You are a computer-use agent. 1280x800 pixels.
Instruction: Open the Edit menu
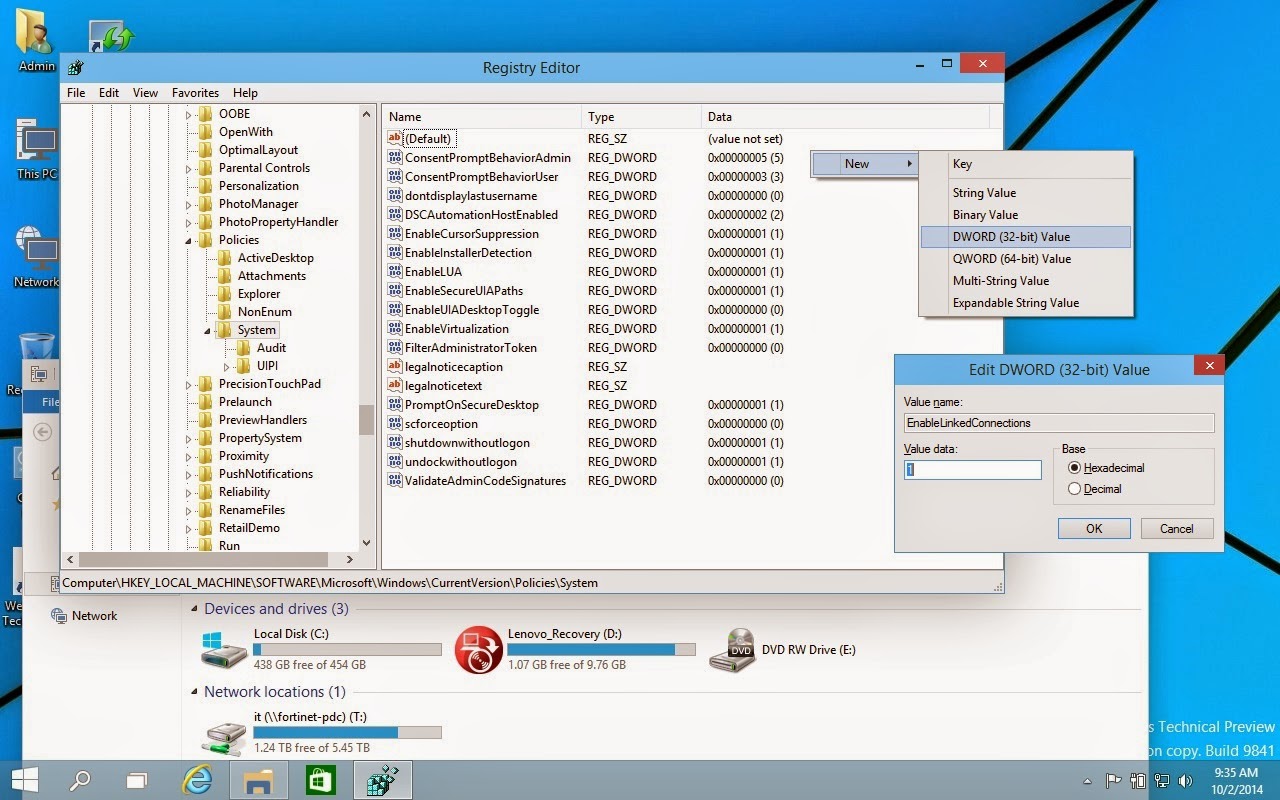(x=109, y=93)
